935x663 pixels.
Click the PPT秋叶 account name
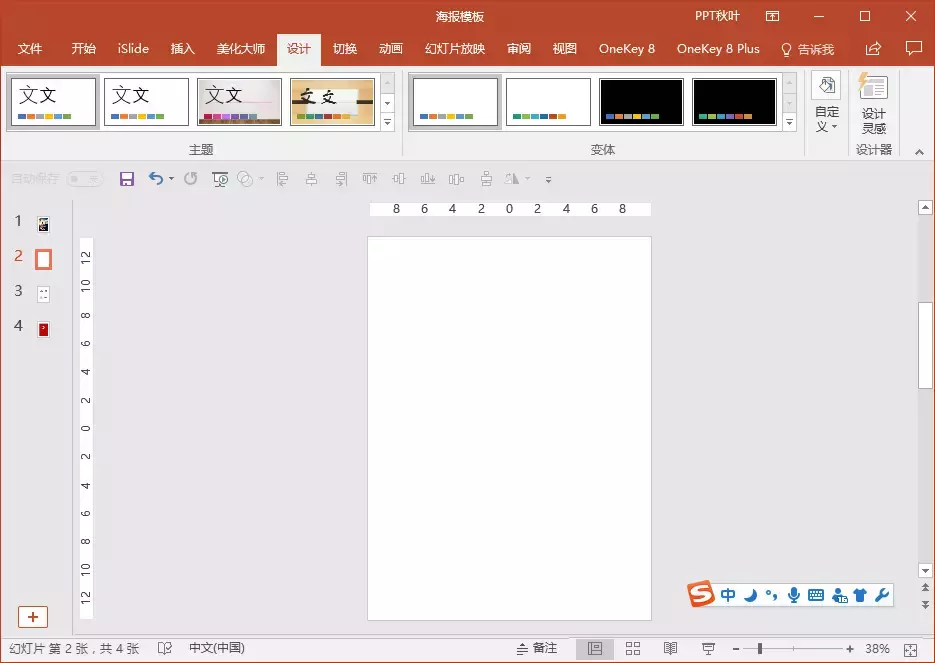click(x=717, y=16)
